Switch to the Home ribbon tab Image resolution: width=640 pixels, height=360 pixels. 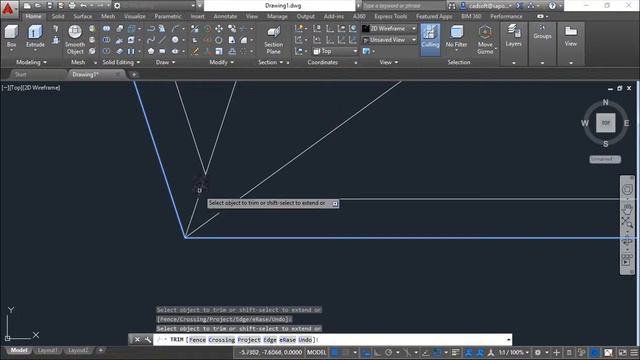[33, 16]
